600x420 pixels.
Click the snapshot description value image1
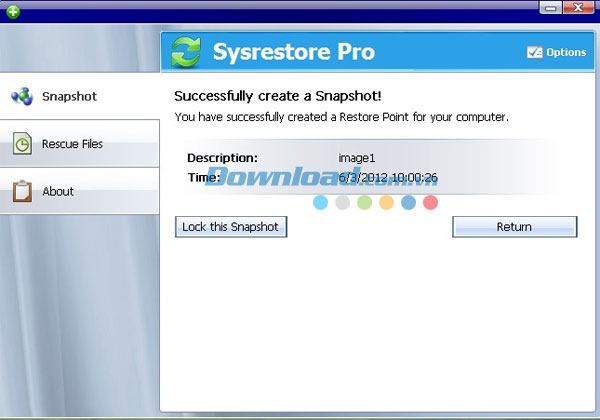(x=357, y=158)
